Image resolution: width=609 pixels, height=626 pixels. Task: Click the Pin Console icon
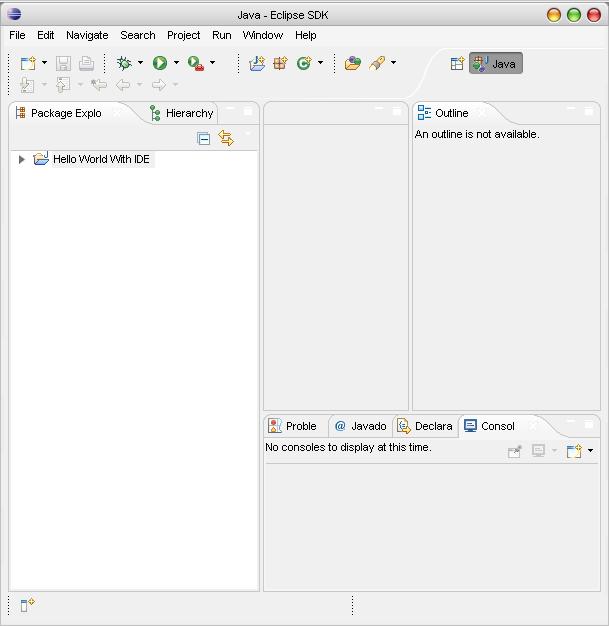pyautogui.click(x=514, y=451)
